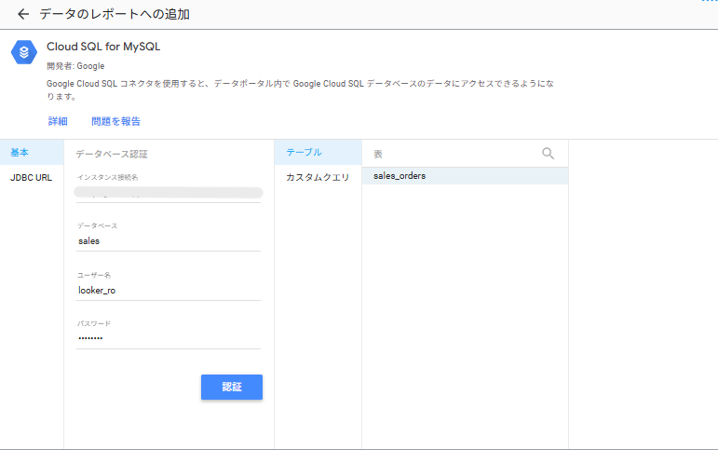Click the パスワード field
The width and height of the screenshot is (718, 450).
[169, 338]
